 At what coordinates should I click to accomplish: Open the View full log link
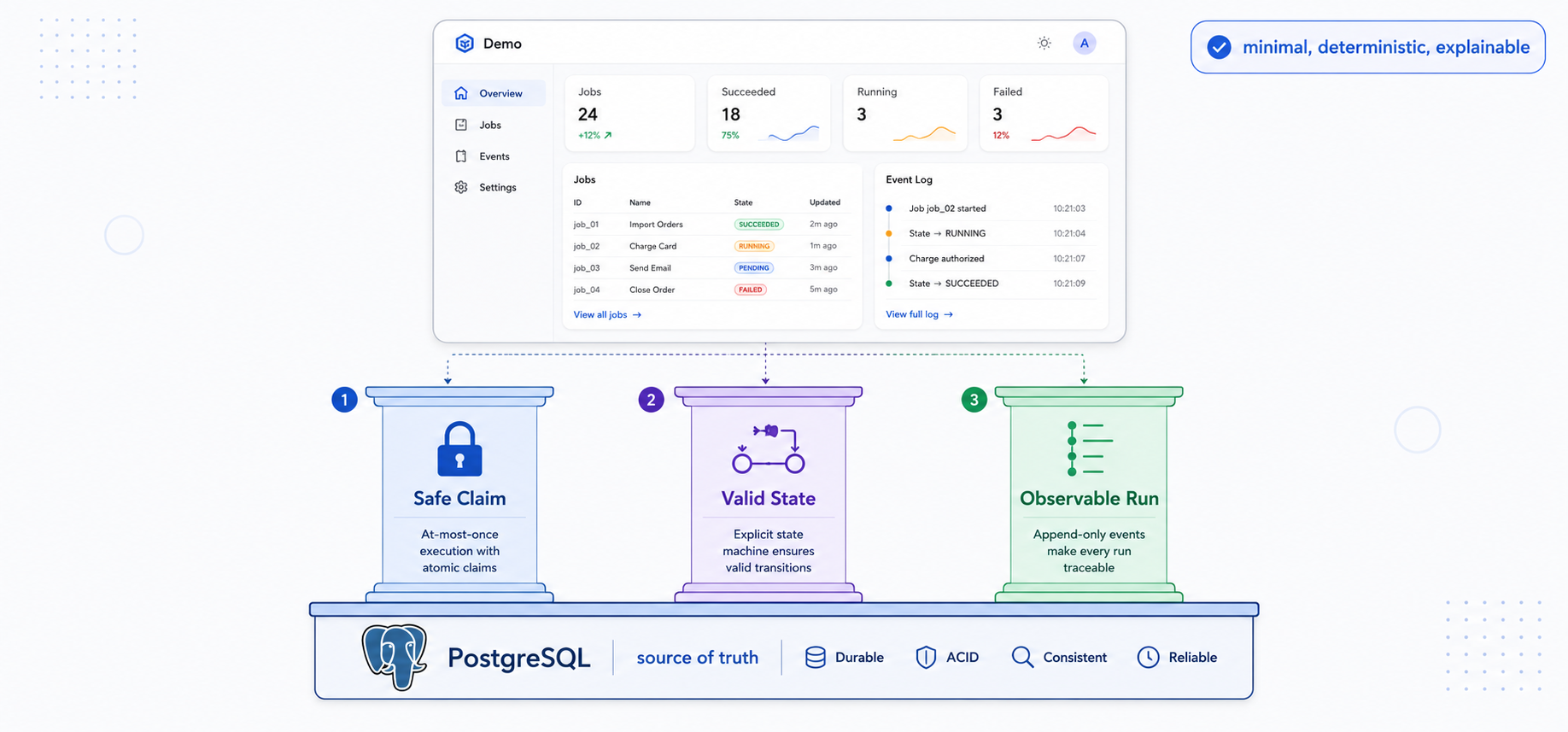click(919, 314)
